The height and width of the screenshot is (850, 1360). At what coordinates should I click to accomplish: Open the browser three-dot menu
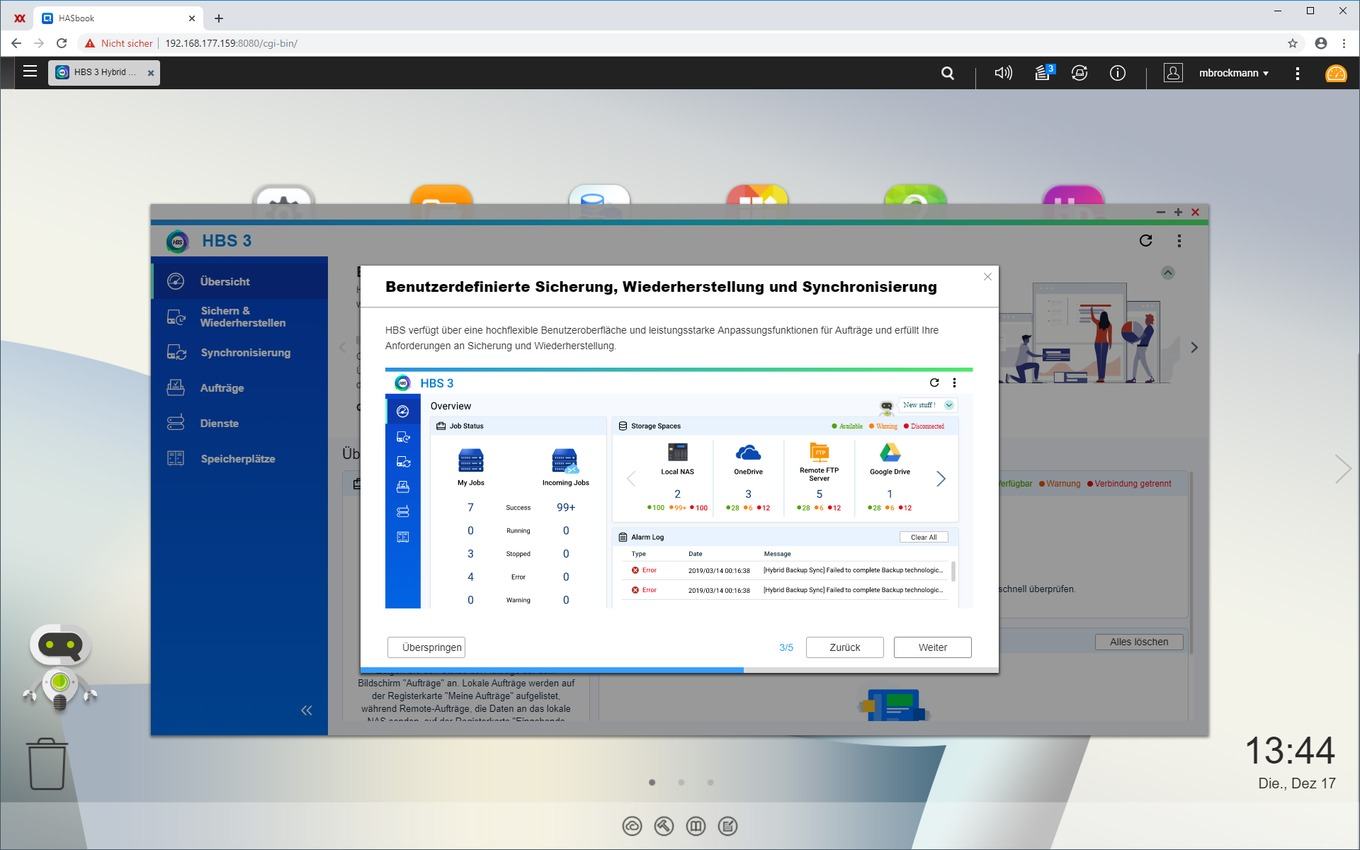[1343, 43]
